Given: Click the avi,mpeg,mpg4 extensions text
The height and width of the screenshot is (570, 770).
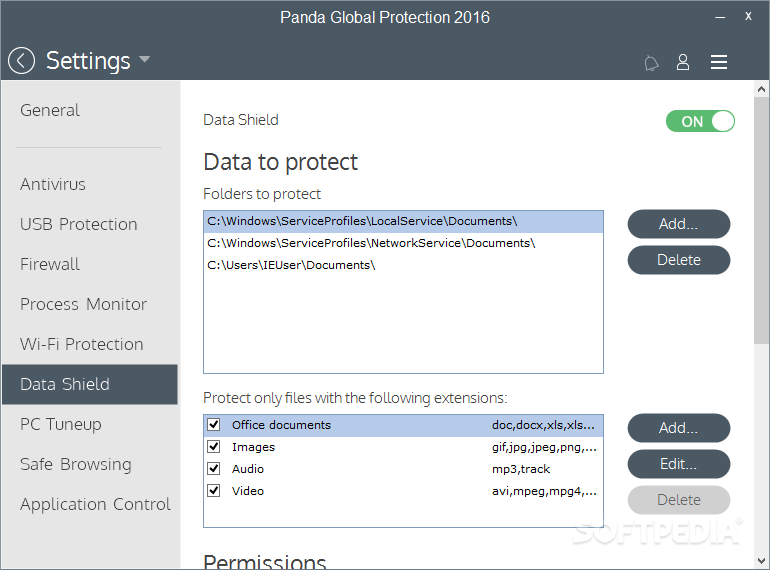Looking at the screenshot, I should point(544,491).
